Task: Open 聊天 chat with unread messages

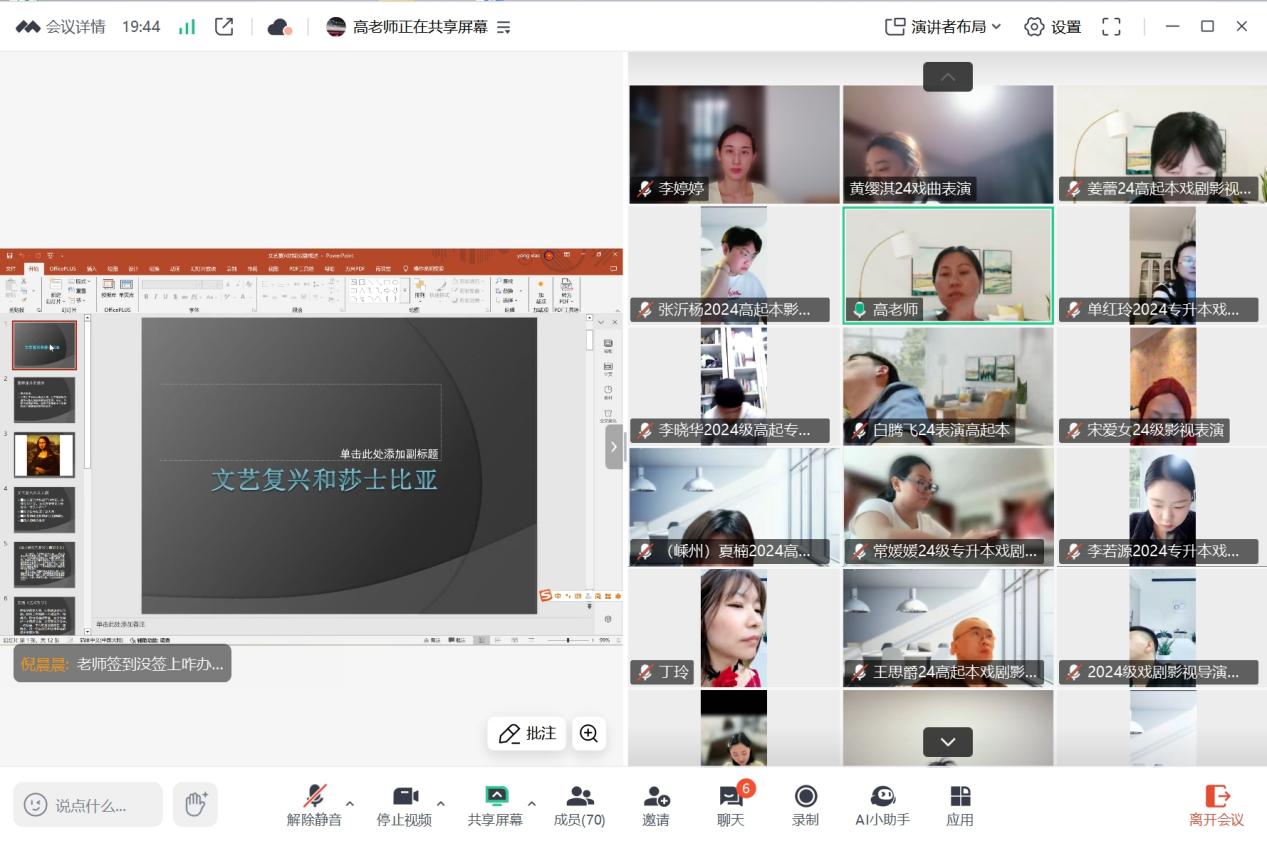Action: point(731,805)
